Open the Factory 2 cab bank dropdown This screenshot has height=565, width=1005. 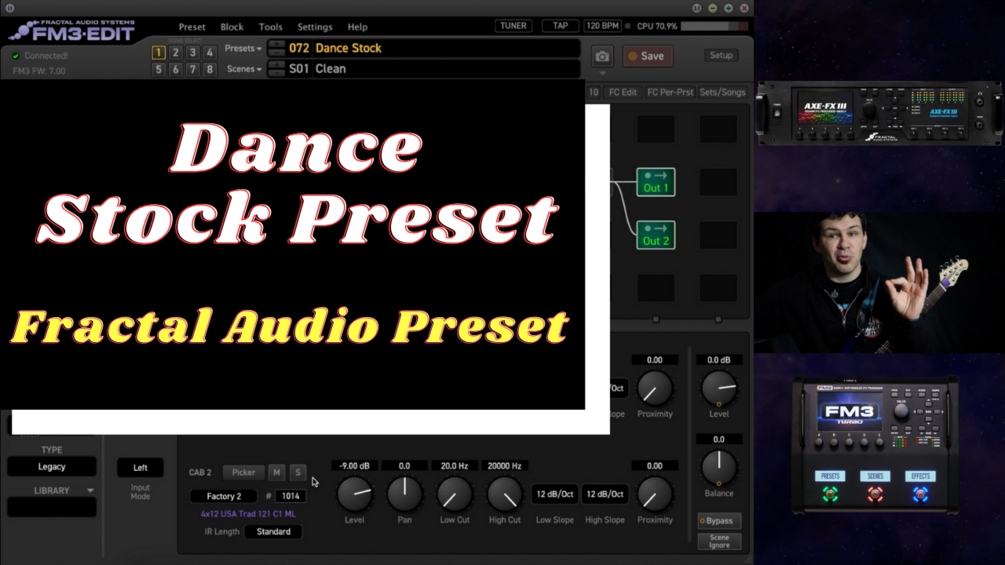point(224,496)
